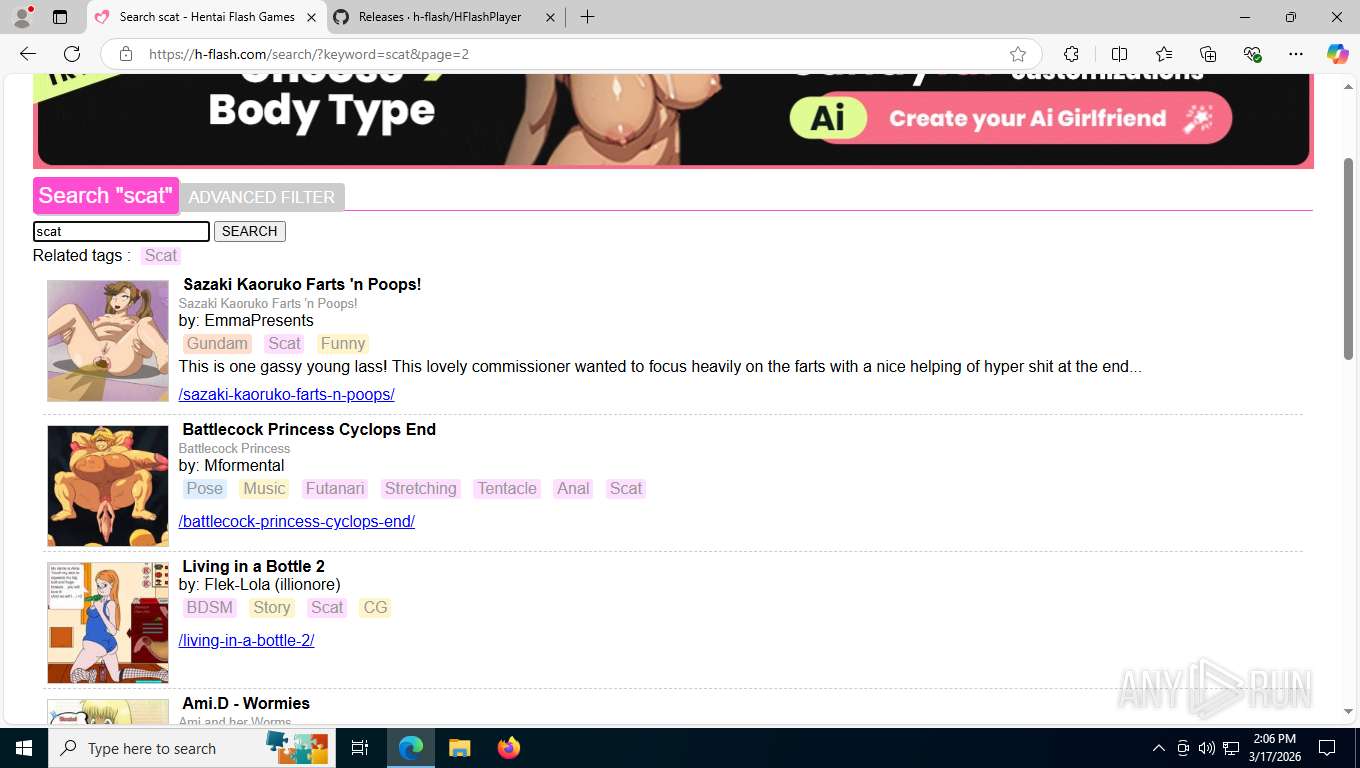
Task: Open the Windows Start menu
Action: [24, 748]
